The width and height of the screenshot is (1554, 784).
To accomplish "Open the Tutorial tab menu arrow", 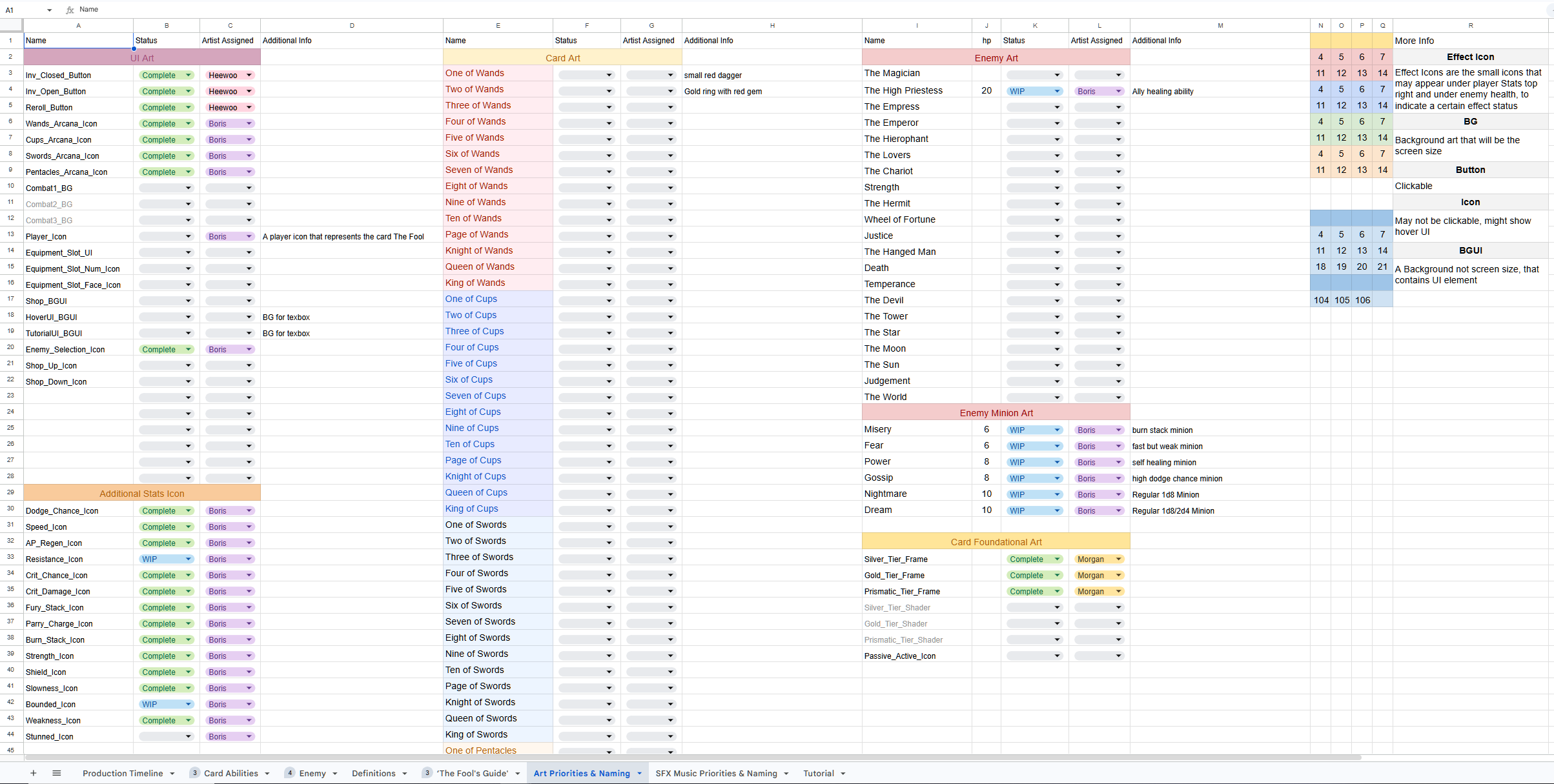I will pyautogui.click(x=843, y=773).
